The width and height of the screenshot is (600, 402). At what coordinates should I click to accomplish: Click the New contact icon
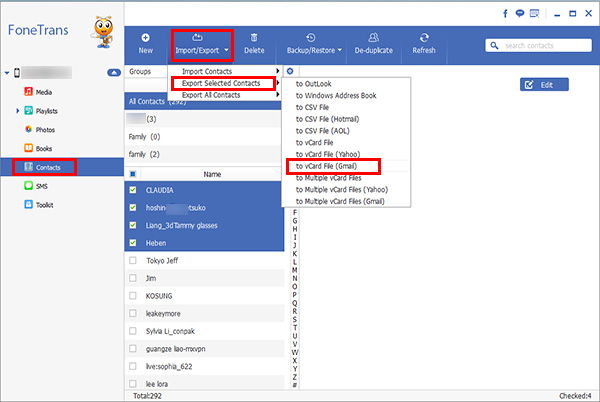tap(145, 37)
